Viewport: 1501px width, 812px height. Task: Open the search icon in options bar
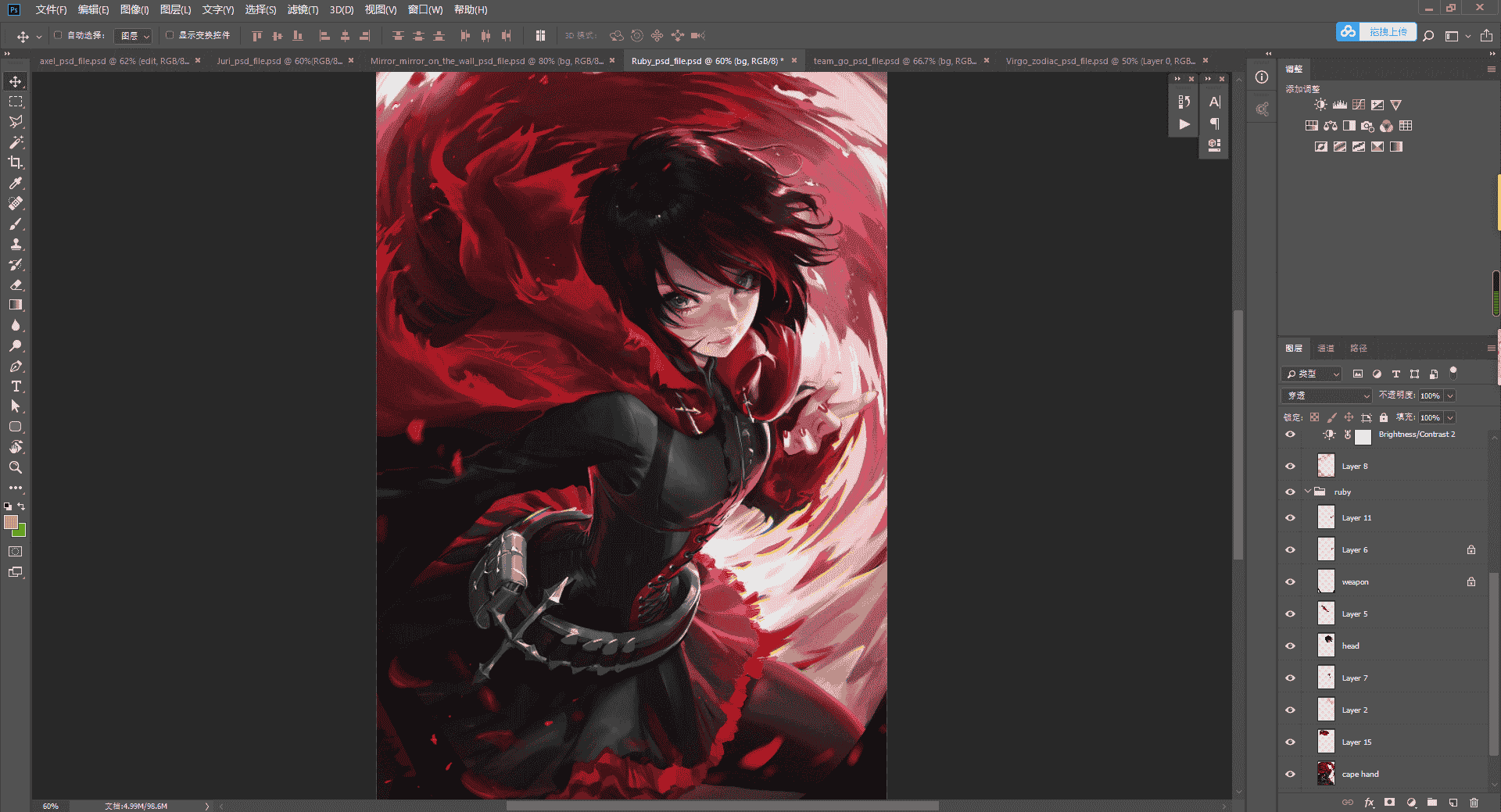[x=1428, y=35]
